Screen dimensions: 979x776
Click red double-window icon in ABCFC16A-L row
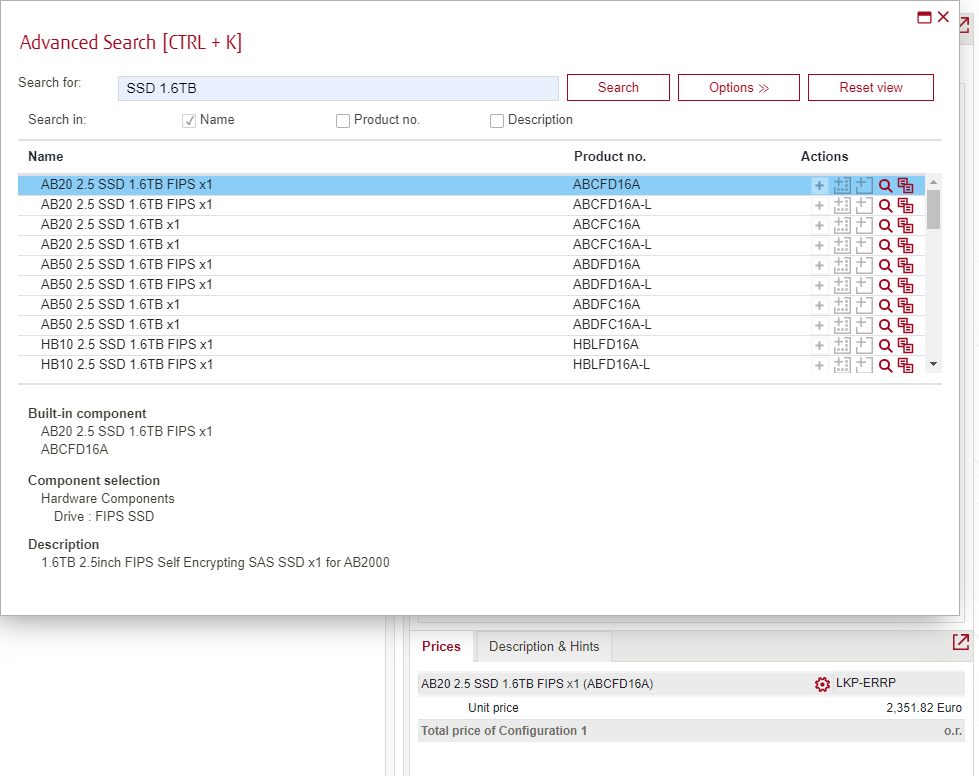(x=905, y=245)
